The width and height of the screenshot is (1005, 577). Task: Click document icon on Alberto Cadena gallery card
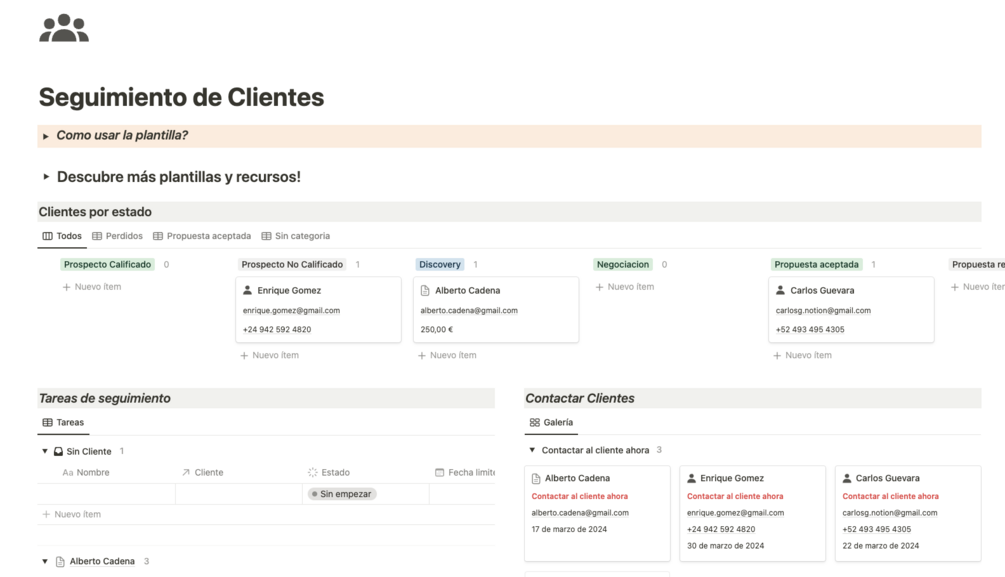[x=536, y=478]
